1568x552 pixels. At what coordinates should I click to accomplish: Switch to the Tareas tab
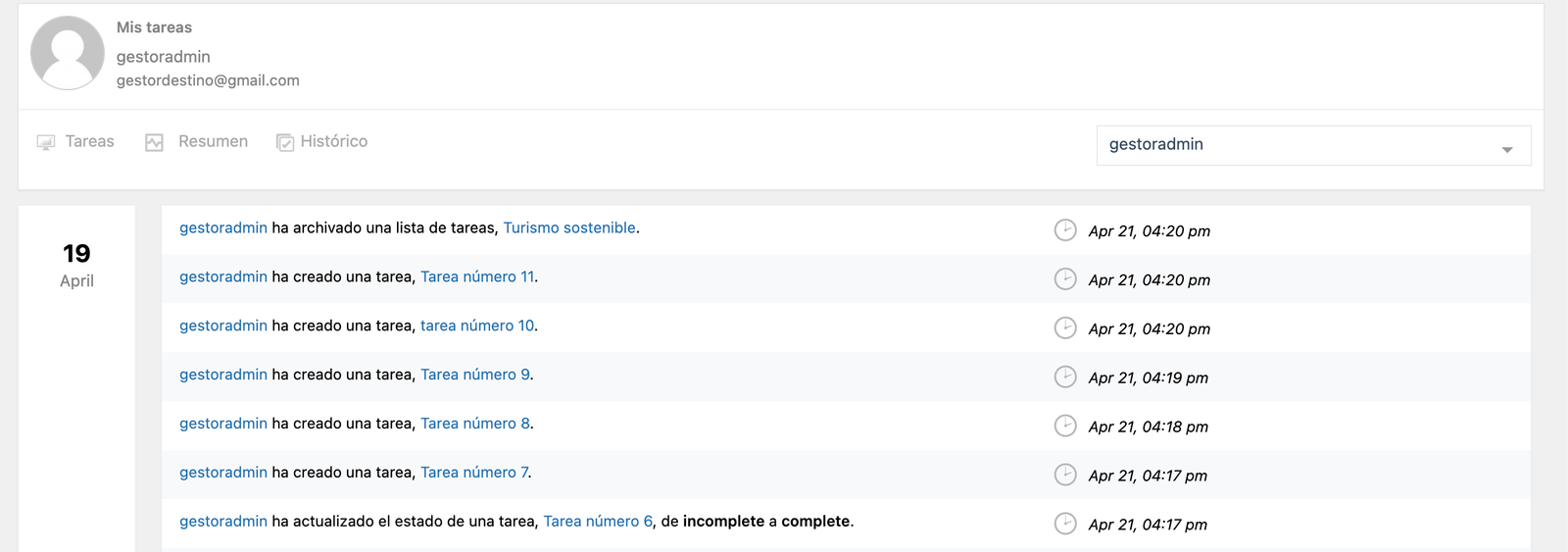pyautogui.click(x=89, y=141)
